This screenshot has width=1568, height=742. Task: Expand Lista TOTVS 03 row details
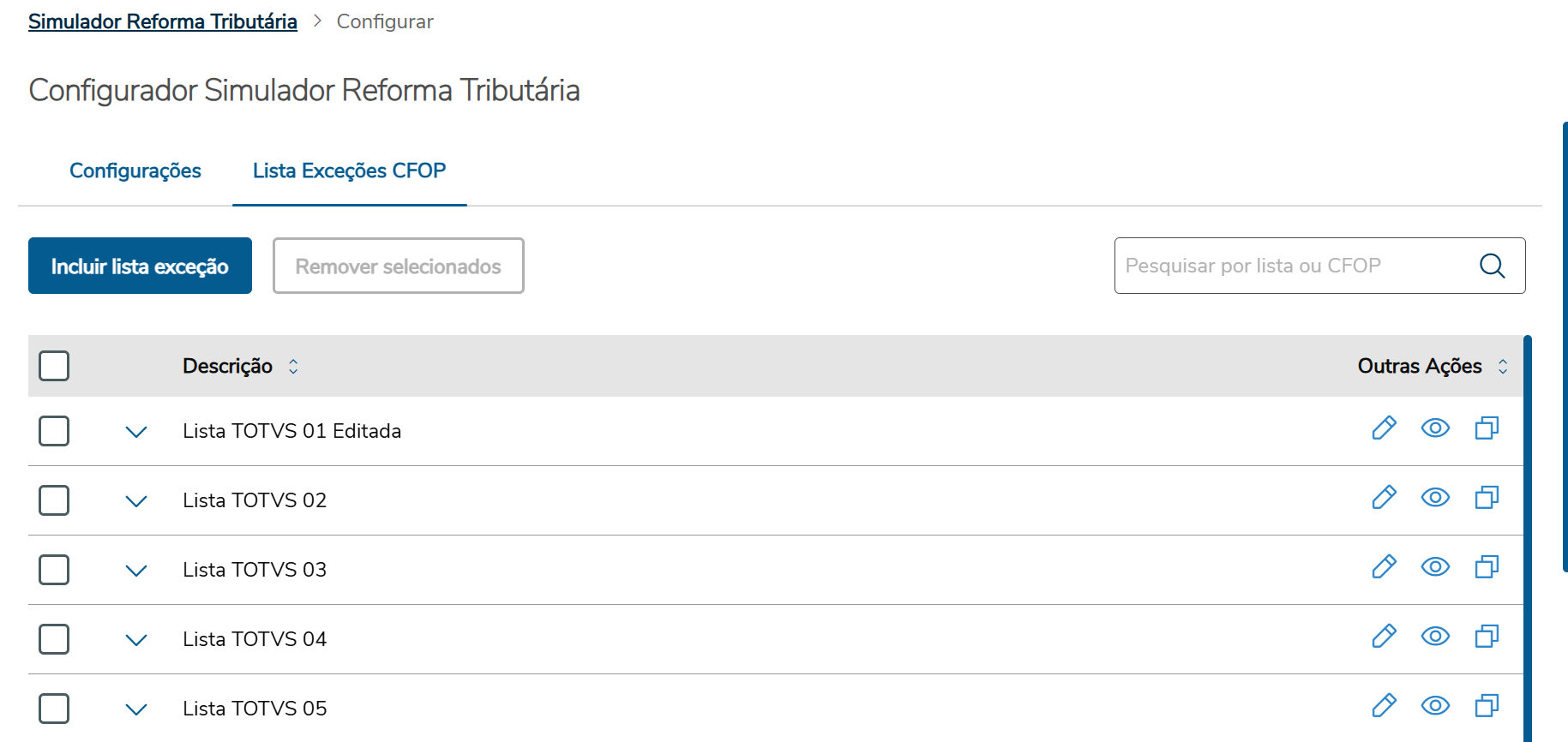pos(136,570)
